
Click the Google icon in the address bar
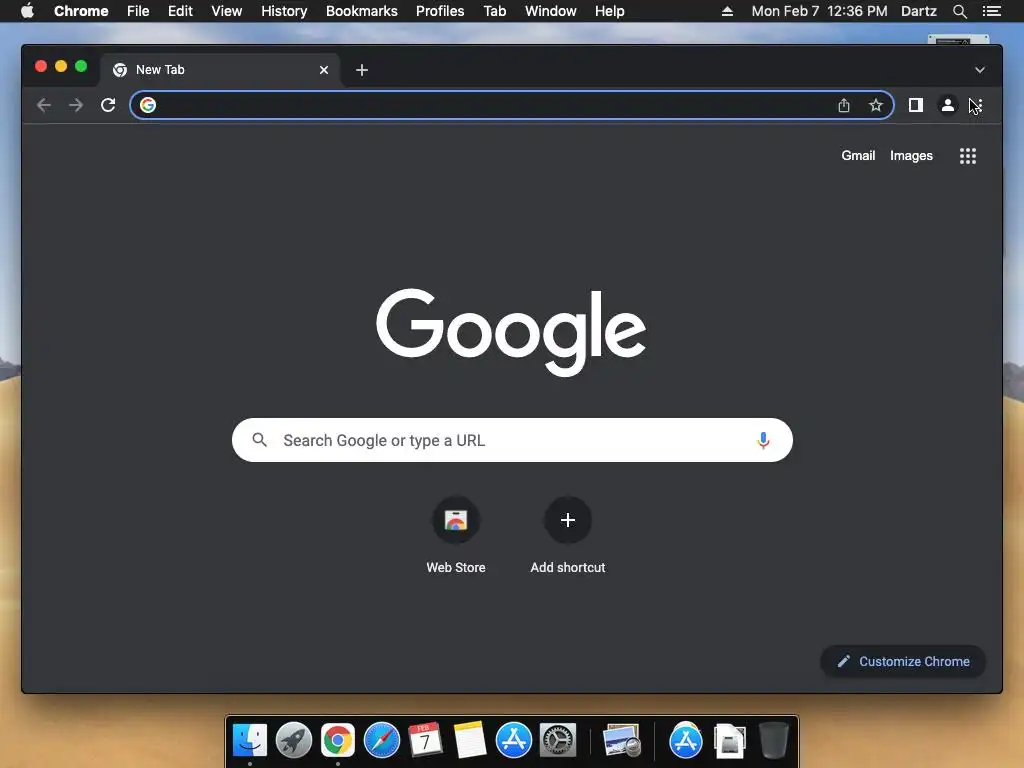coord(148,105)
